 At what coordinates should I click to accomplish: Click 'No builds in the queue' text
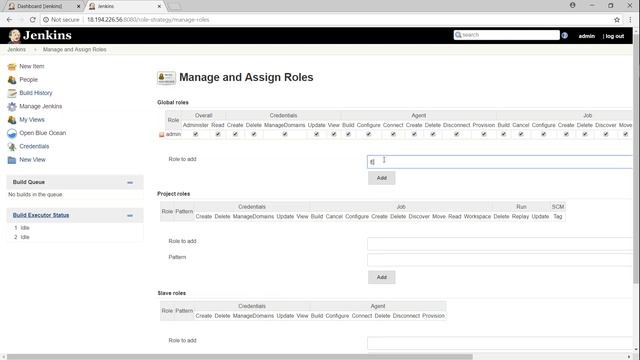coord(35,195)
